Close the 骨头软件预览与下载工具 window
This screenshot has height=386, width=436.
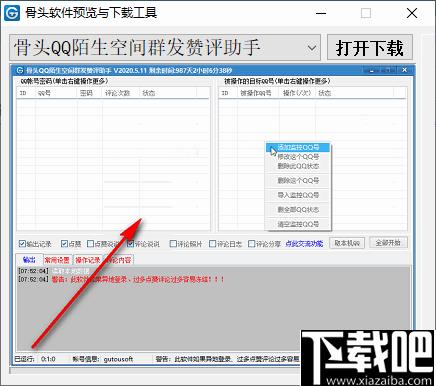point(412,13)
